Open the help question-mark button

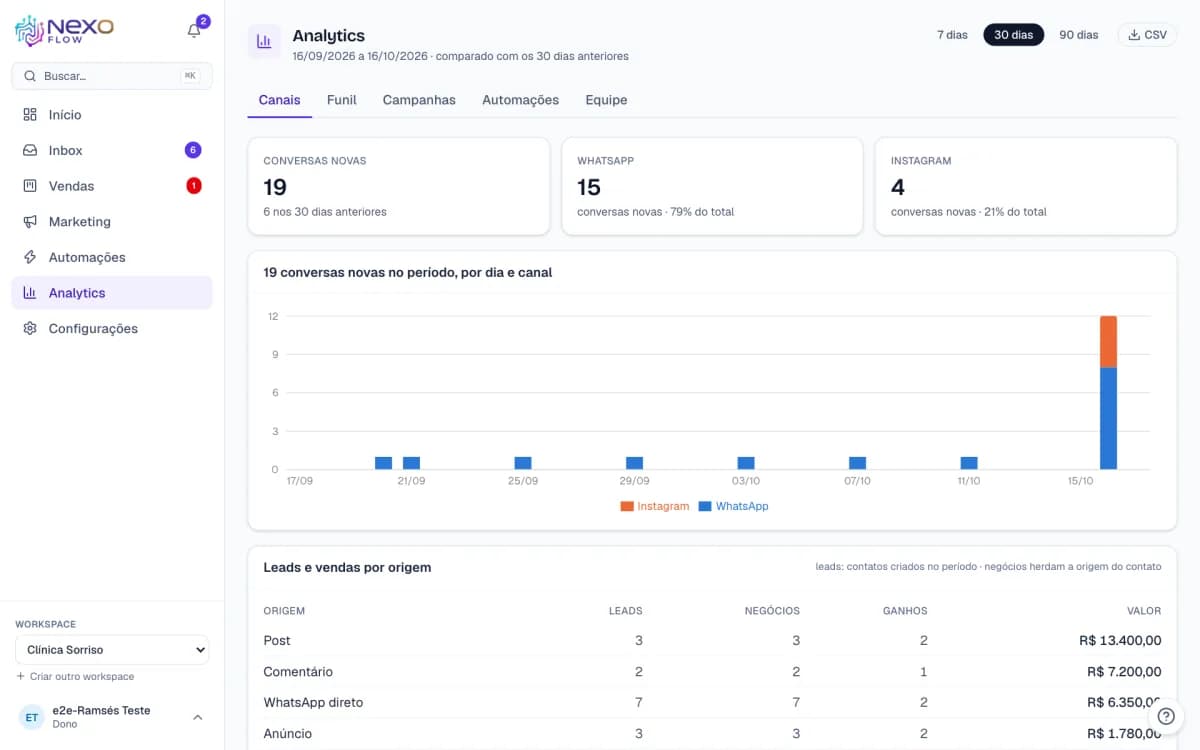coord(1165,716)
